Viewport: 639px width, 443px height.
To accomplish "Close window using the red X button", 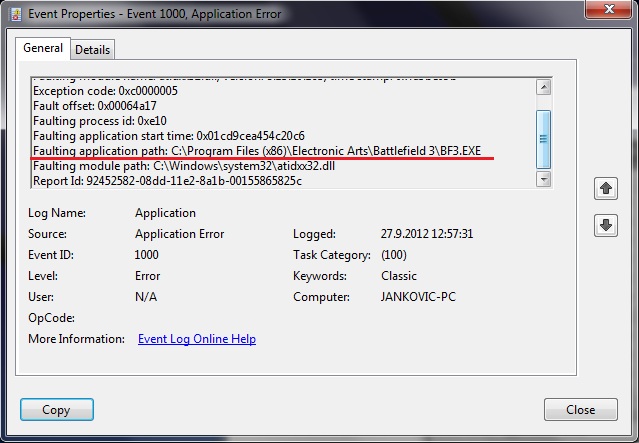I will point(608,9).
